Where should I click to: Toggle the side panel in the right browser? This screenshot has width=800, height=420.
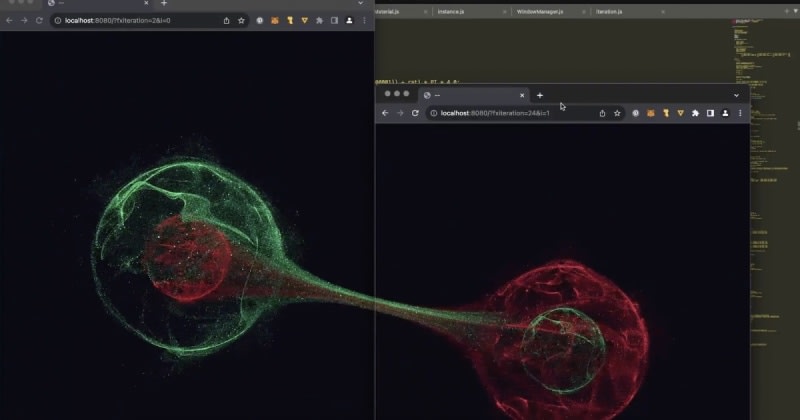[x=710, y=113]
